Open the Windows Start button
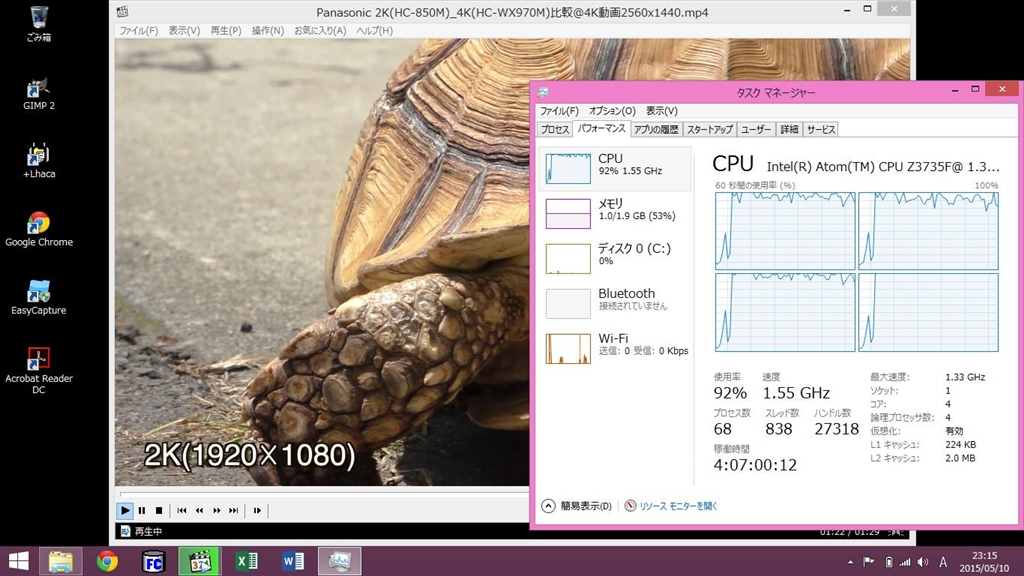The image size is (1024, 576). 18,562
